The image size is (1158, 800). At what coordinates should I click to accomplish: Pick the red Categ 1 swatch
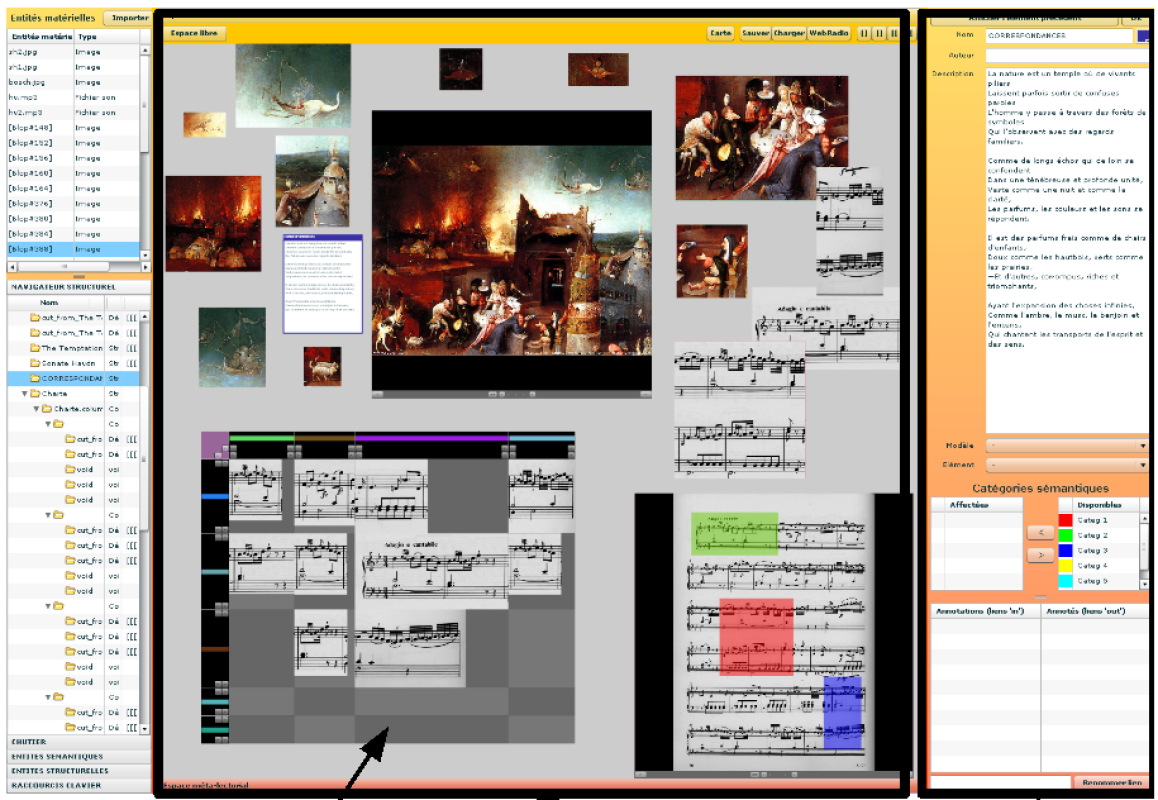(x=1066, y=521)
